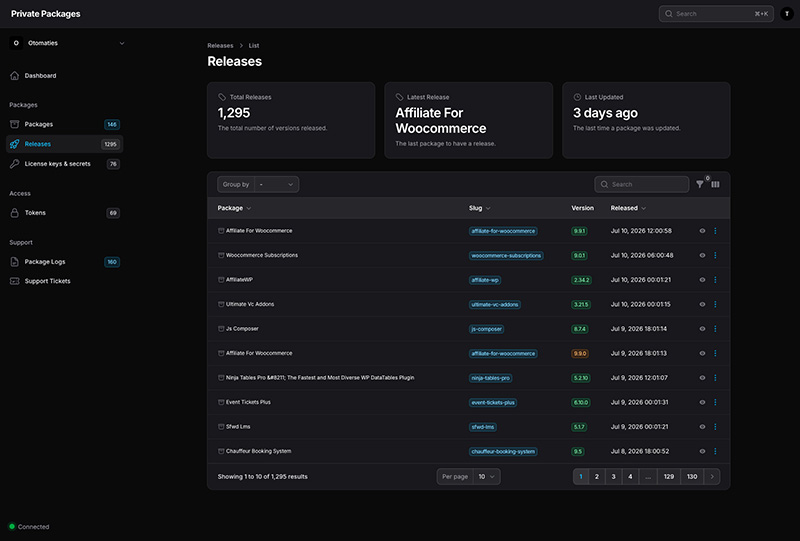This screenshot has width=800, height=541.
Task: View the AffiliateWP release eye icon
Action: point(702,280)
